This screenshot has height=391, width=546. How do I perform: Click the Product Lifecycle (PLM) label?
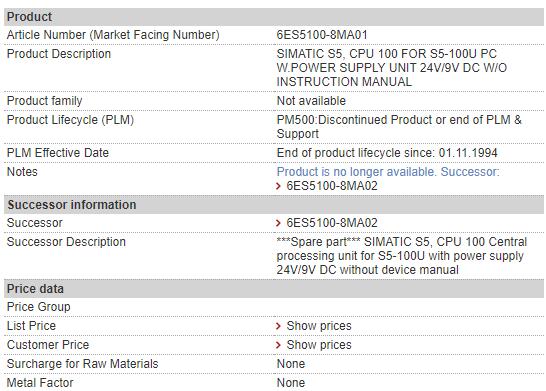coord(70,120)
